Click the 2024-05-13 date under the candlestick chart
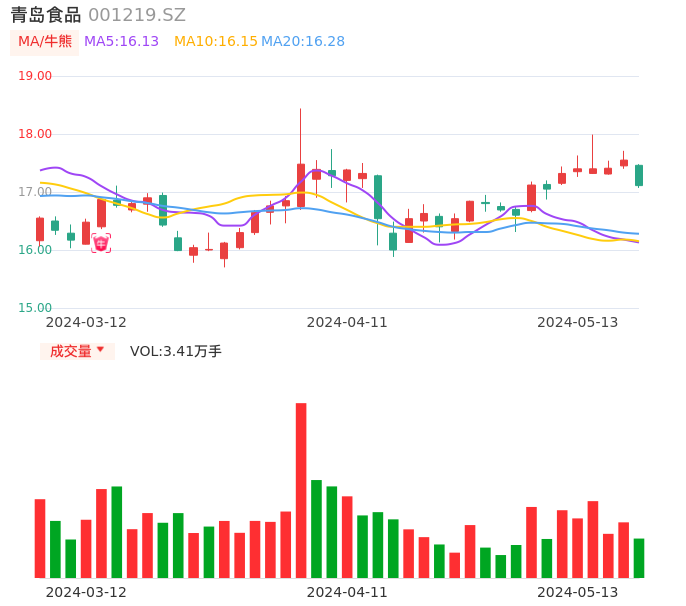This screenshot has height=606, width=686. coord(578,322)
